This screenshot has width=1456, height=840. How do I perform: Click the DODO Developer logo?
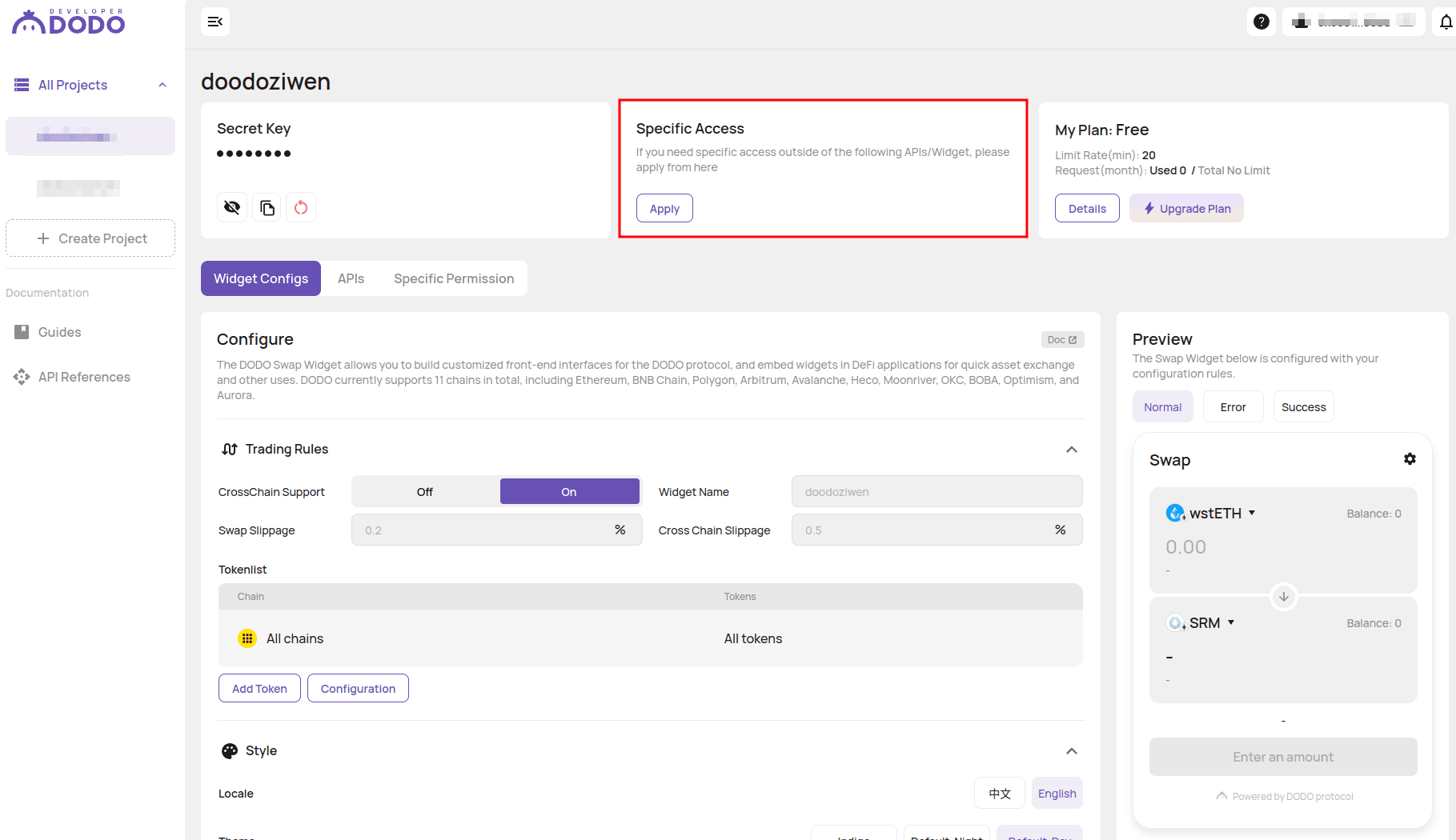coord(68,22)
